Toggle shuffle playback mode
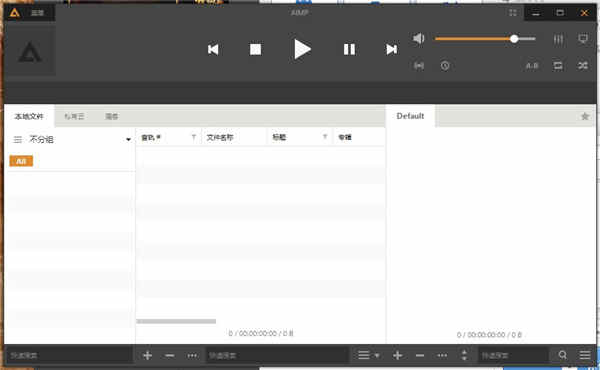Screen dimensions: 600x370 click(583, 66)
